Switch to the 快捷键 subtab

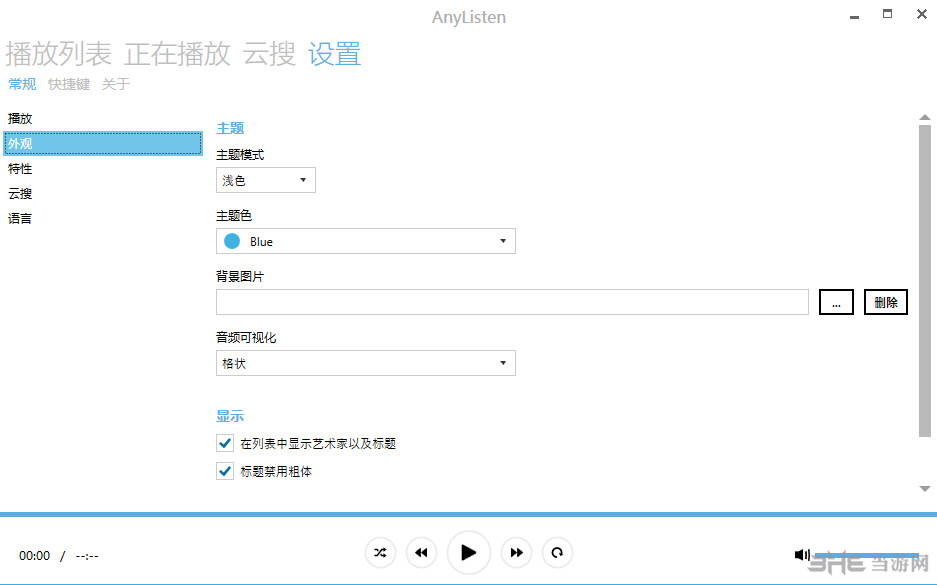[69, 84]
